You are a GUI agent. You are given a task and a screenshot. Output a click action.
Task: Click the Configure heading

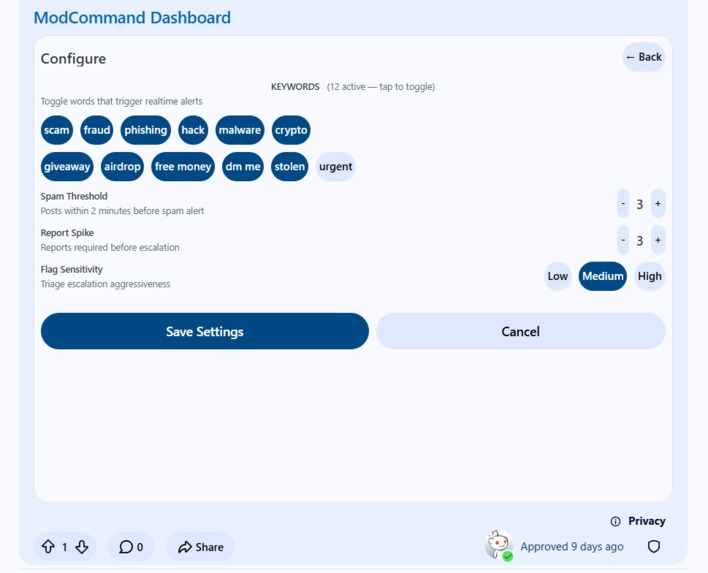73,59
